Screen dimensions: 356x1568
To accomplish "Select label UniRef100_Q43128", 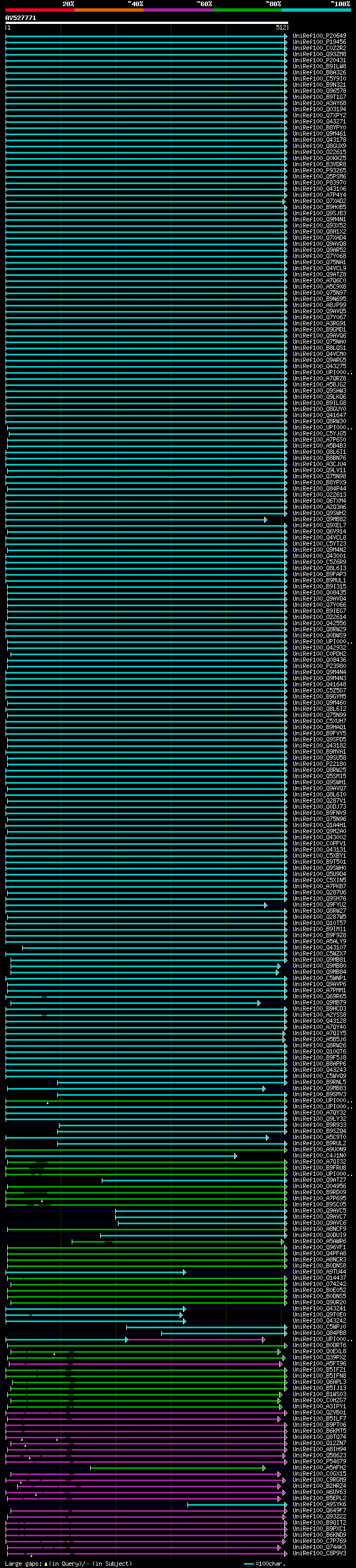I will pos(319,1021).
